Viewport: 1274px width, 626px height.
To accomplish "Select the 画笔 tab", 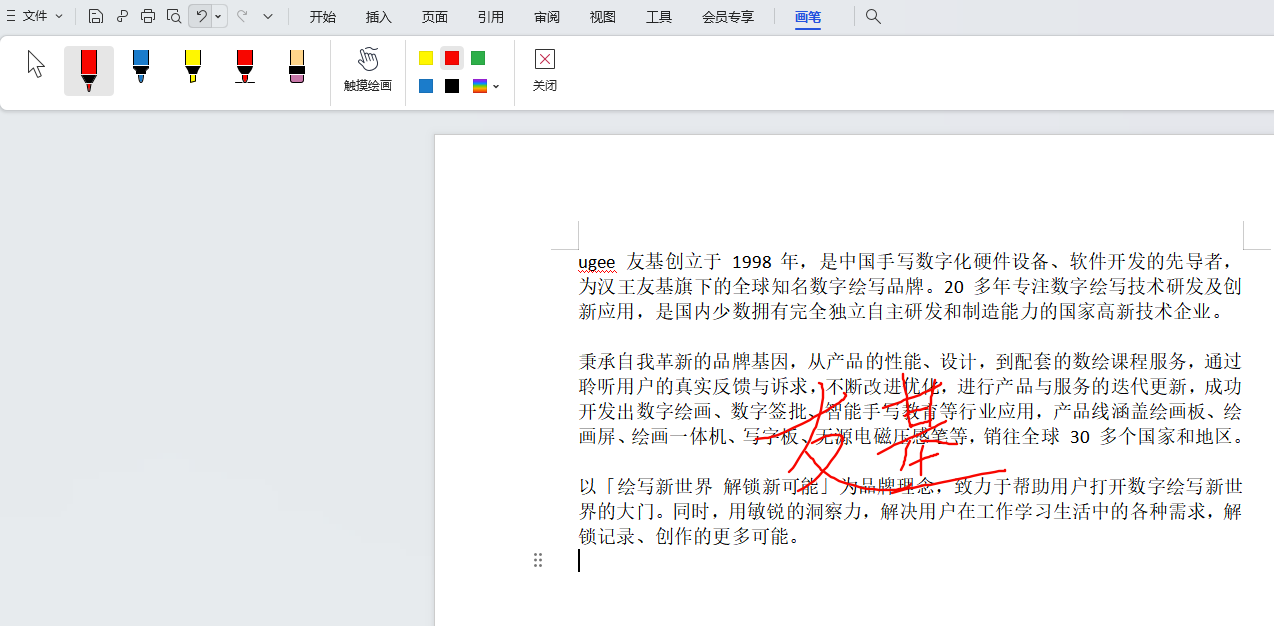I will (x=808, y=17).
